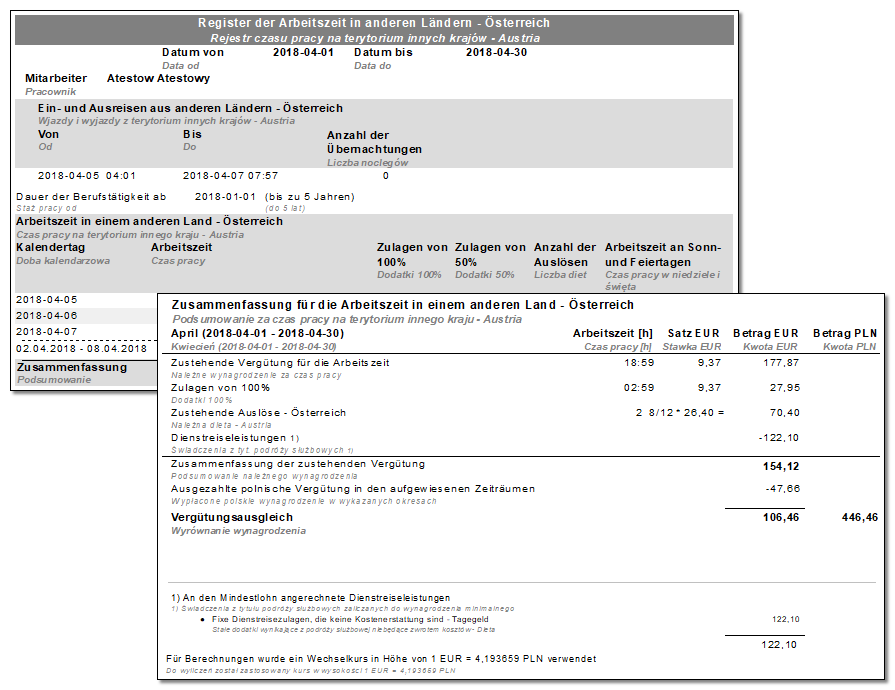The height and width of the screenshot is (690, 895).
Task: Click the 'Vergütungsausgleich' label
Action: (x=232, y=517)
